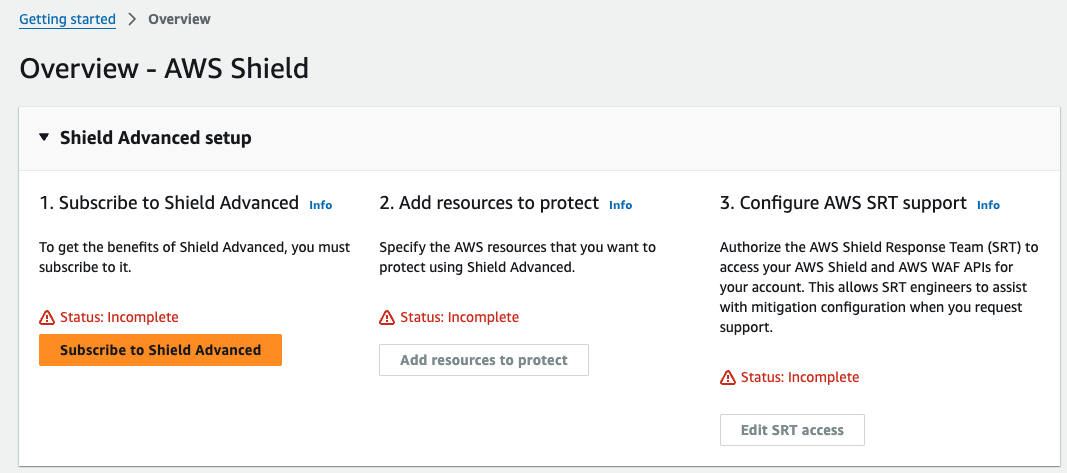
Task: Click the breadcrumb chevron separator icon
Action: click(132, 19)
